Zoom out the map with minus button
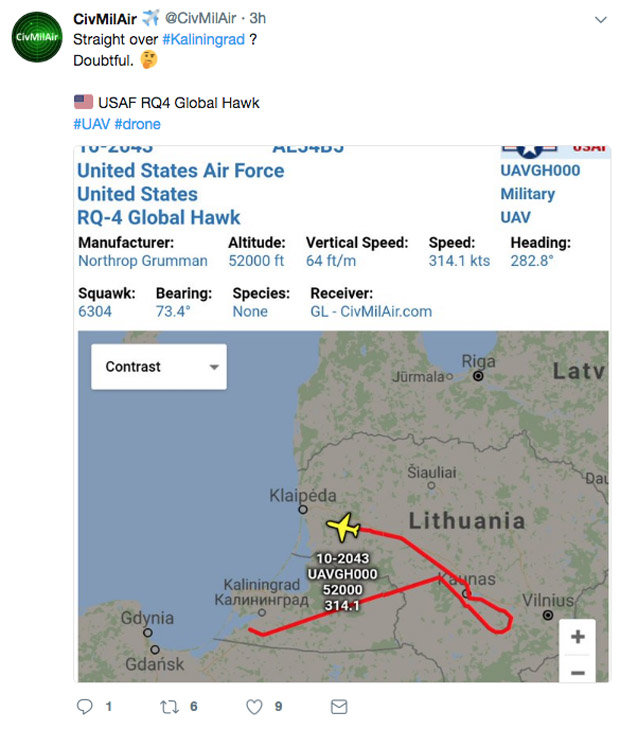The width and height of the screenshot is (620, 730). click(578, 673)
